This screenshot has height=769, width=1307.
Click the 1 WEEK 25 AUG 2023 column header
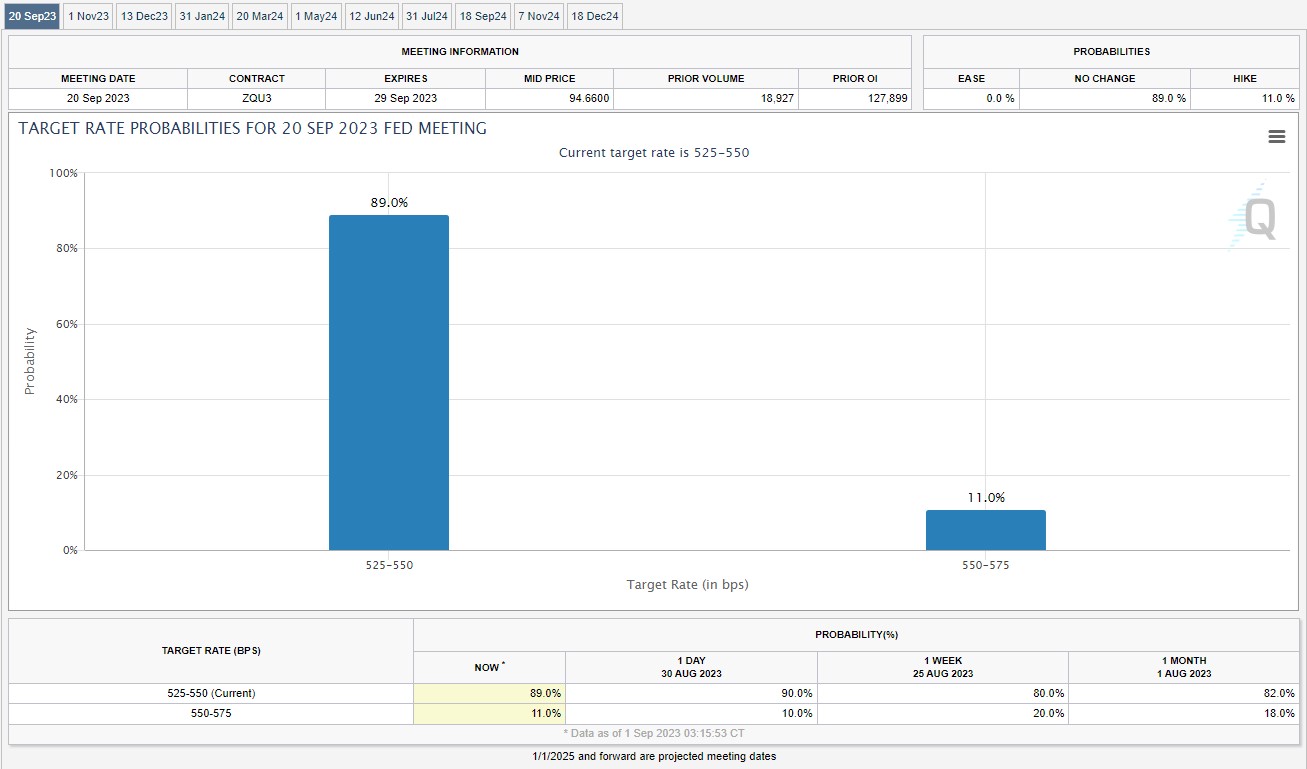click(x=942, y=667)
